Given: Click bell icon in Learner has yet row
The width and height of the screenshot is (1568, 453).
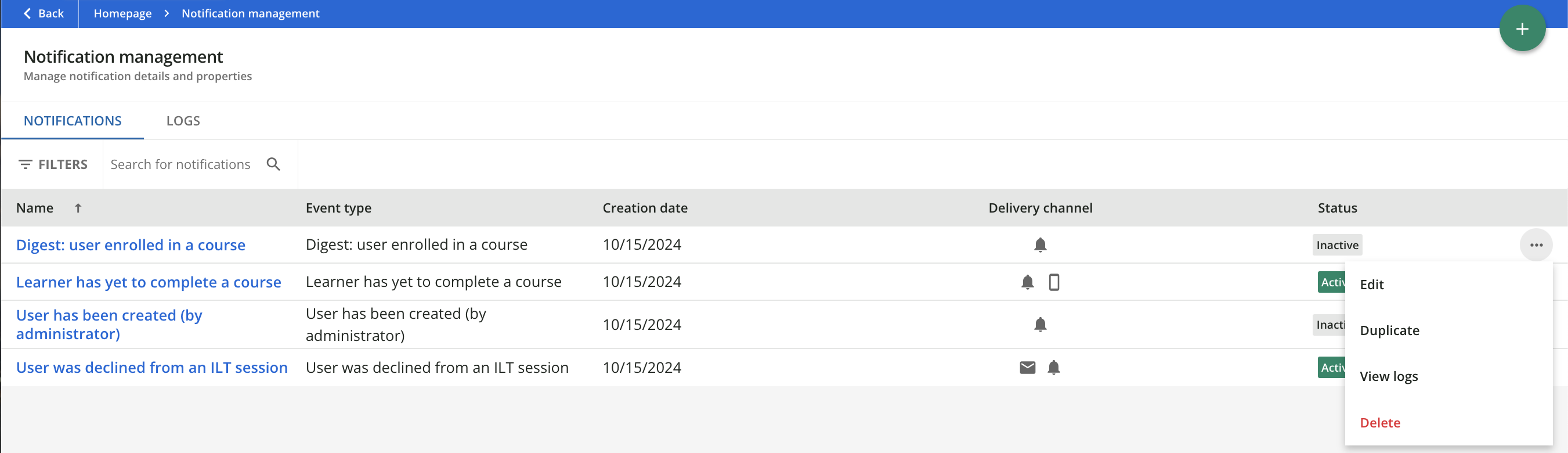Looking at the screenshot, I should [x=1028, y=282].
